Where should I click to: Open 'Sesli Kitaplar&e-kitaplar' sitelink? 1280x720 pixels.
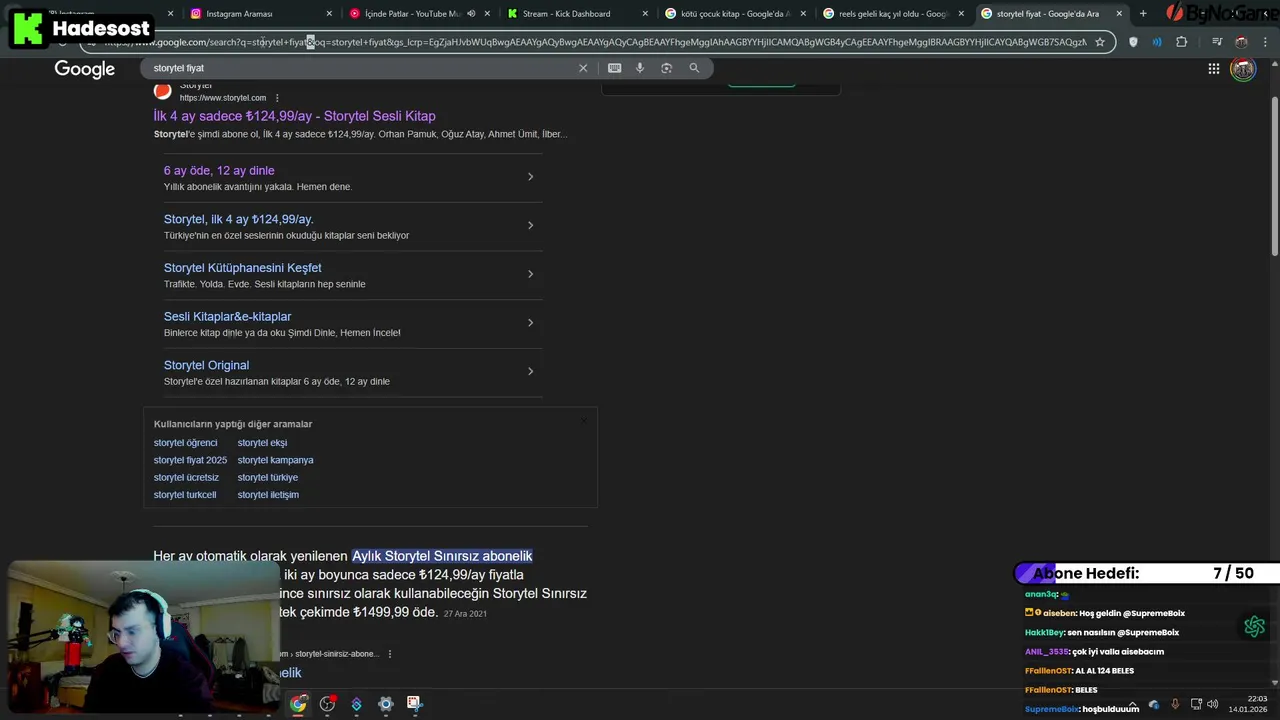click(228, 317)
